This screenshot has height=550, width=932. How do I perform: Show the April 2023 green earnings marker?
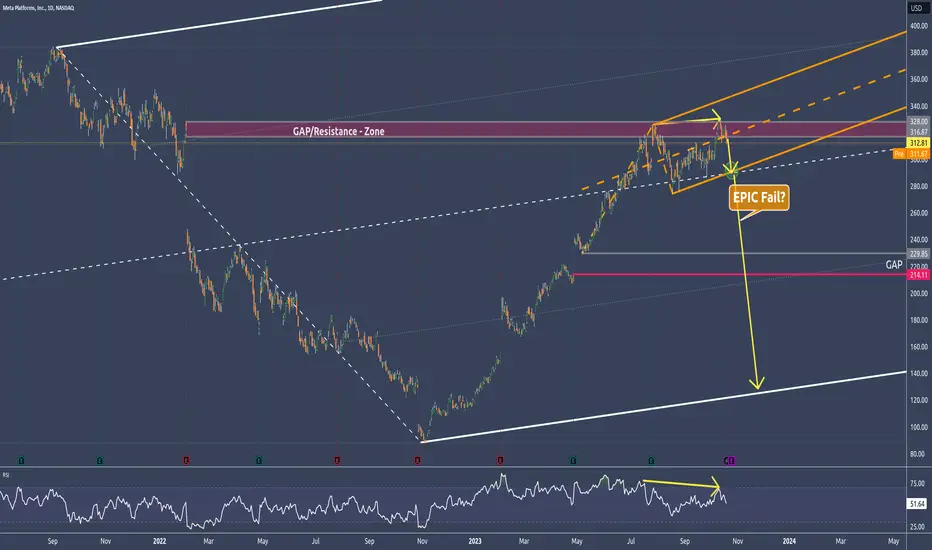point(573,460)
